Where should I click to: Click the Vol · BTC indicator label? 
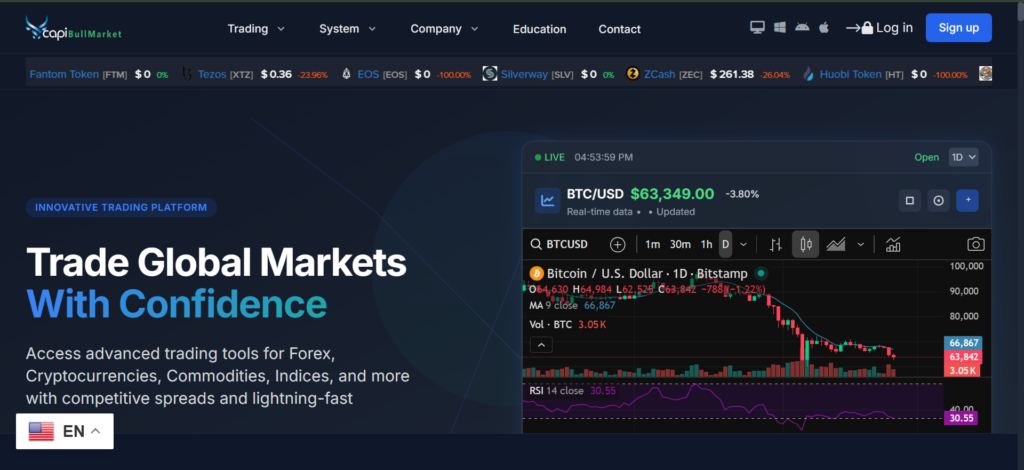[x=551, y=324]
